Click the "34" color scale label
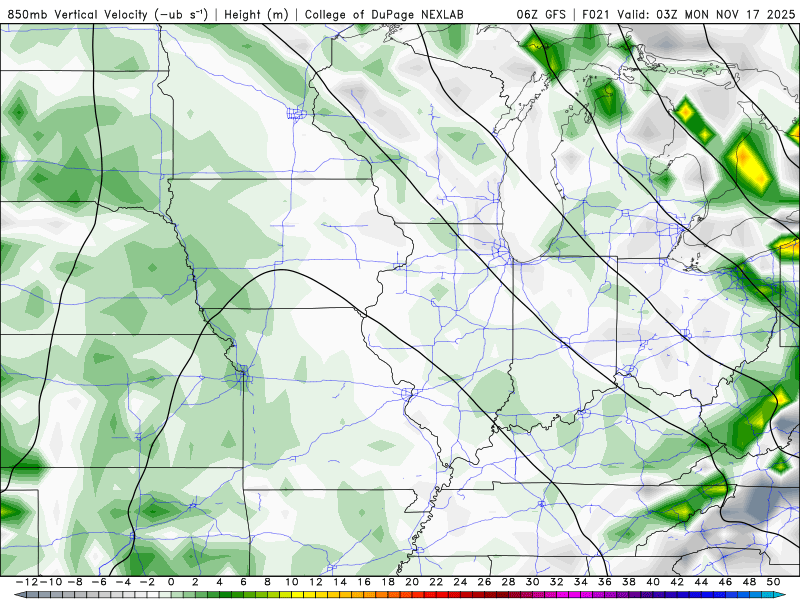This screenshot has width=800, height=600. tap(581, 582)
